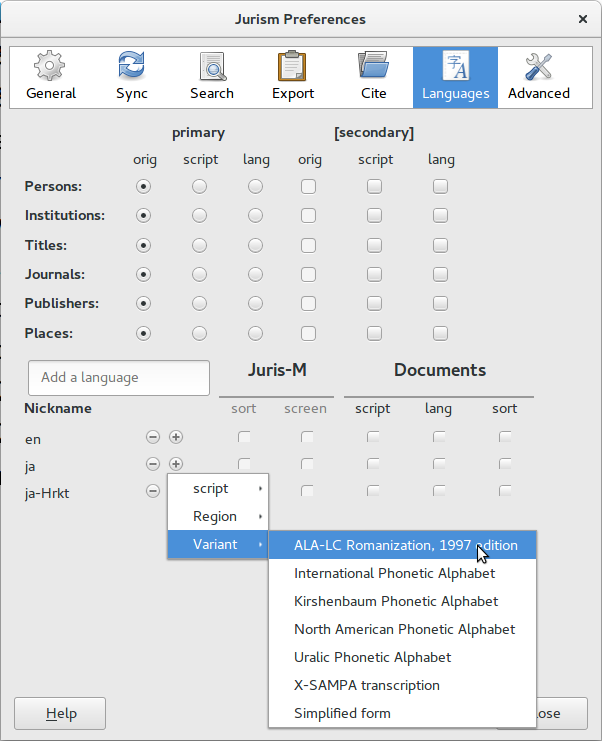Open the Export preferences pane
Image resolution: width=602 pixels, height=741 pixels.
293,77
